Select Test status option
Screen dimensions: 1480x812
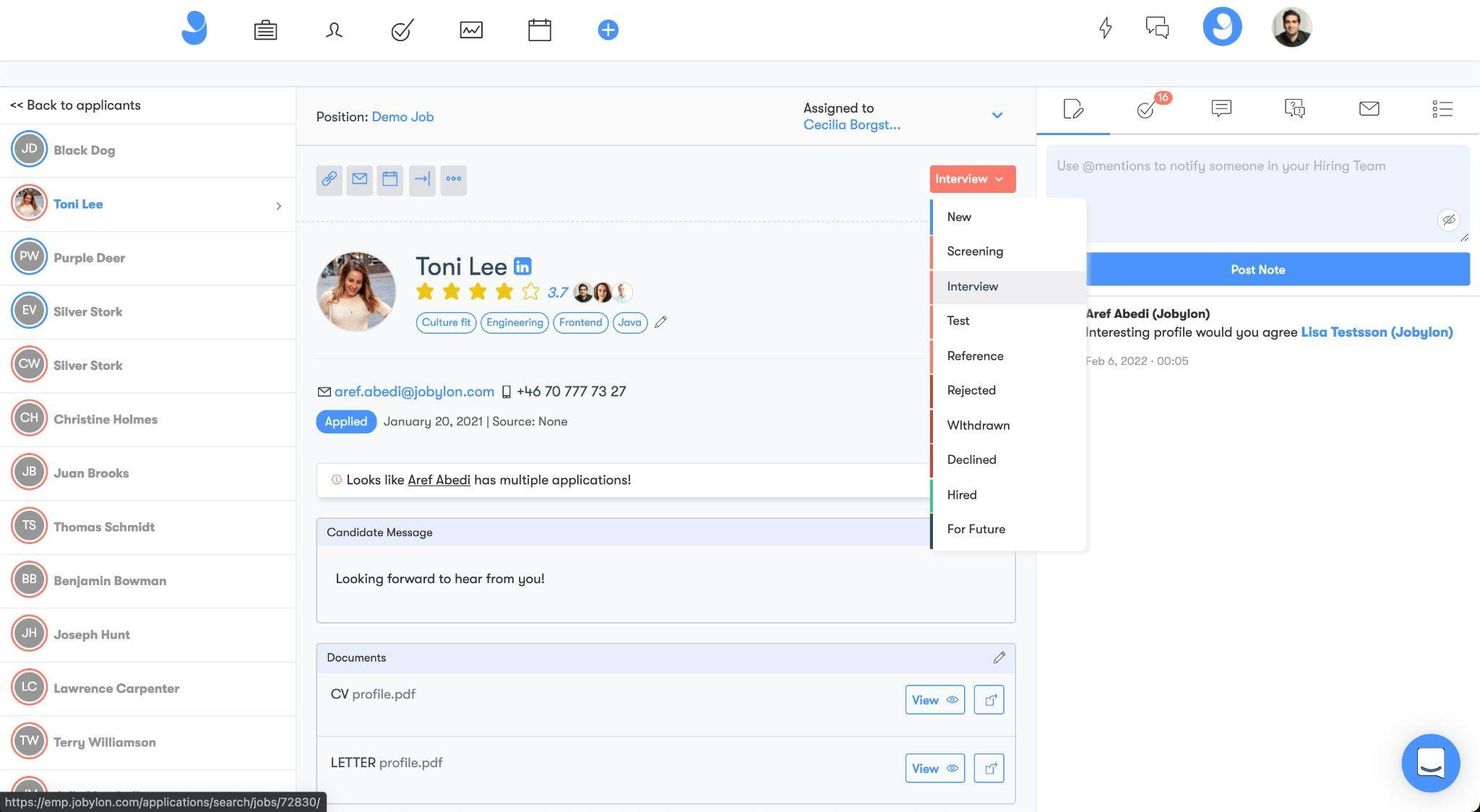1008,321
